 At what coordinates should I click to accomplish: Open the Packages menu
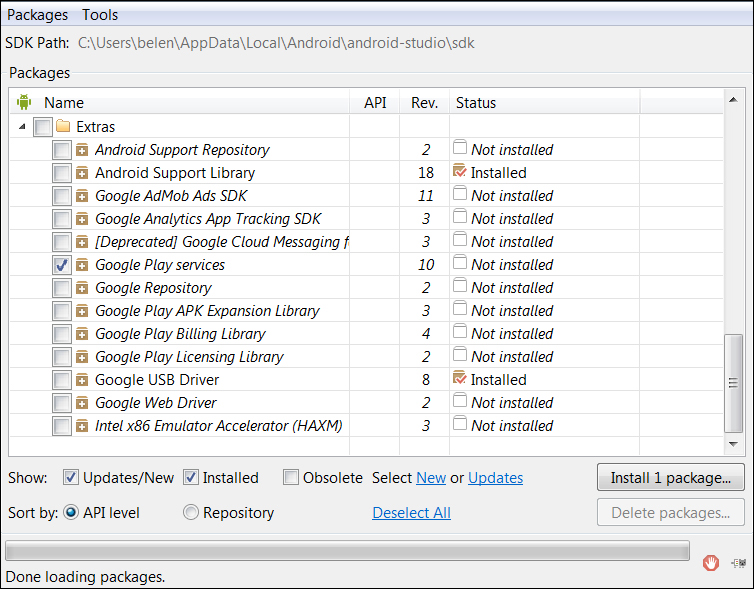coord(38,15)
